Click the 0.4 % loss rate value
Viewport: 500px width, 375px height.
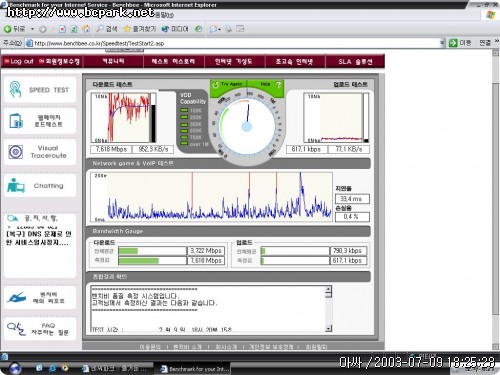(352, 217)
